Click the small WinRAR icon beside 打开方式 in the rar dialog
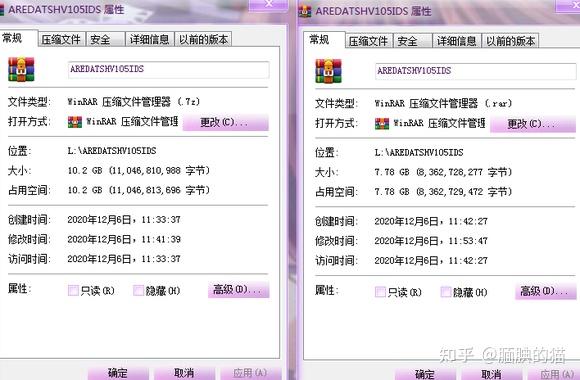The height and width of the screenshot is (380, 580). 382,124
